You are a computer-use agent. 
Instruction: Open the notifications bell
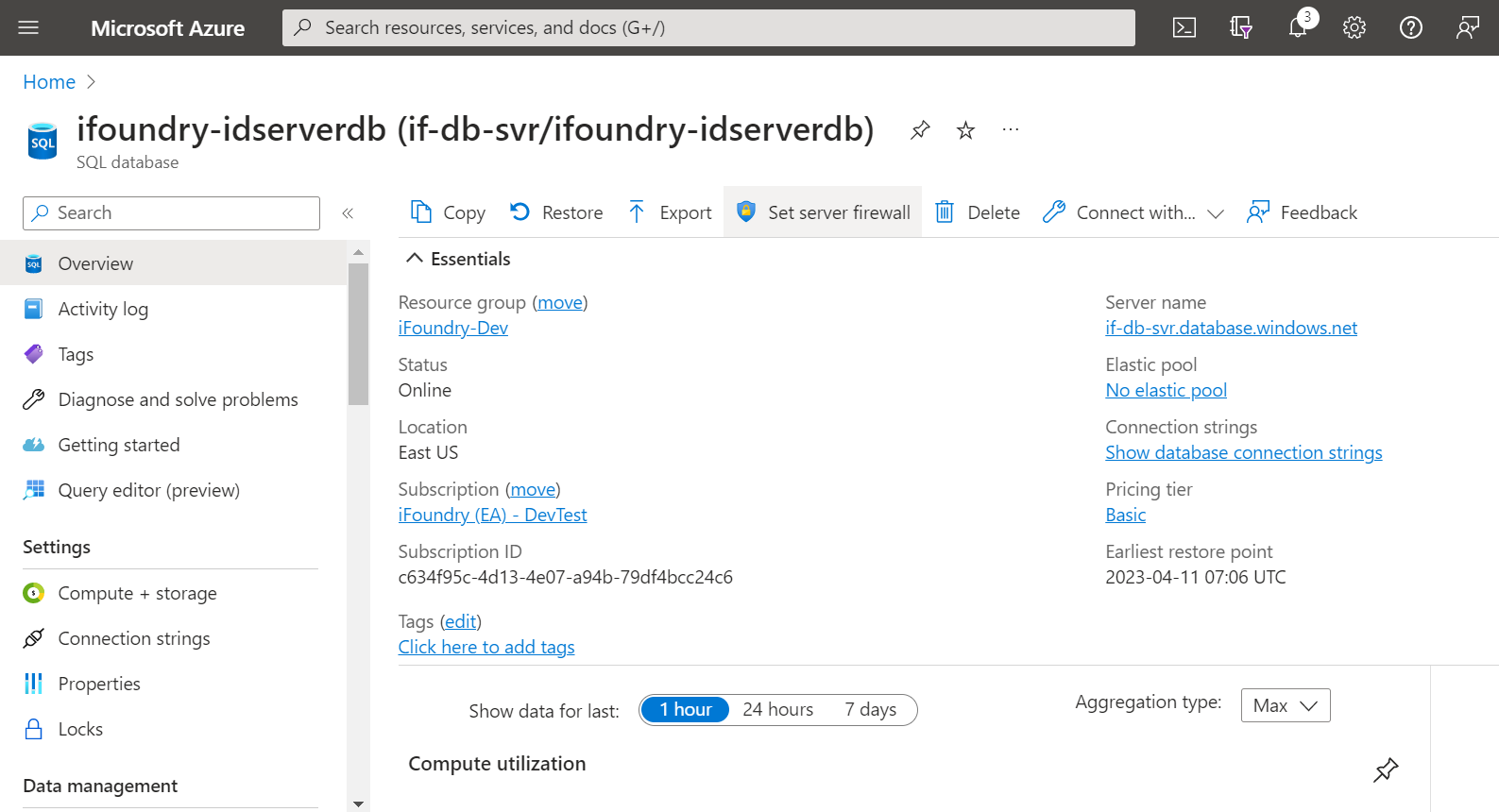1299,27
